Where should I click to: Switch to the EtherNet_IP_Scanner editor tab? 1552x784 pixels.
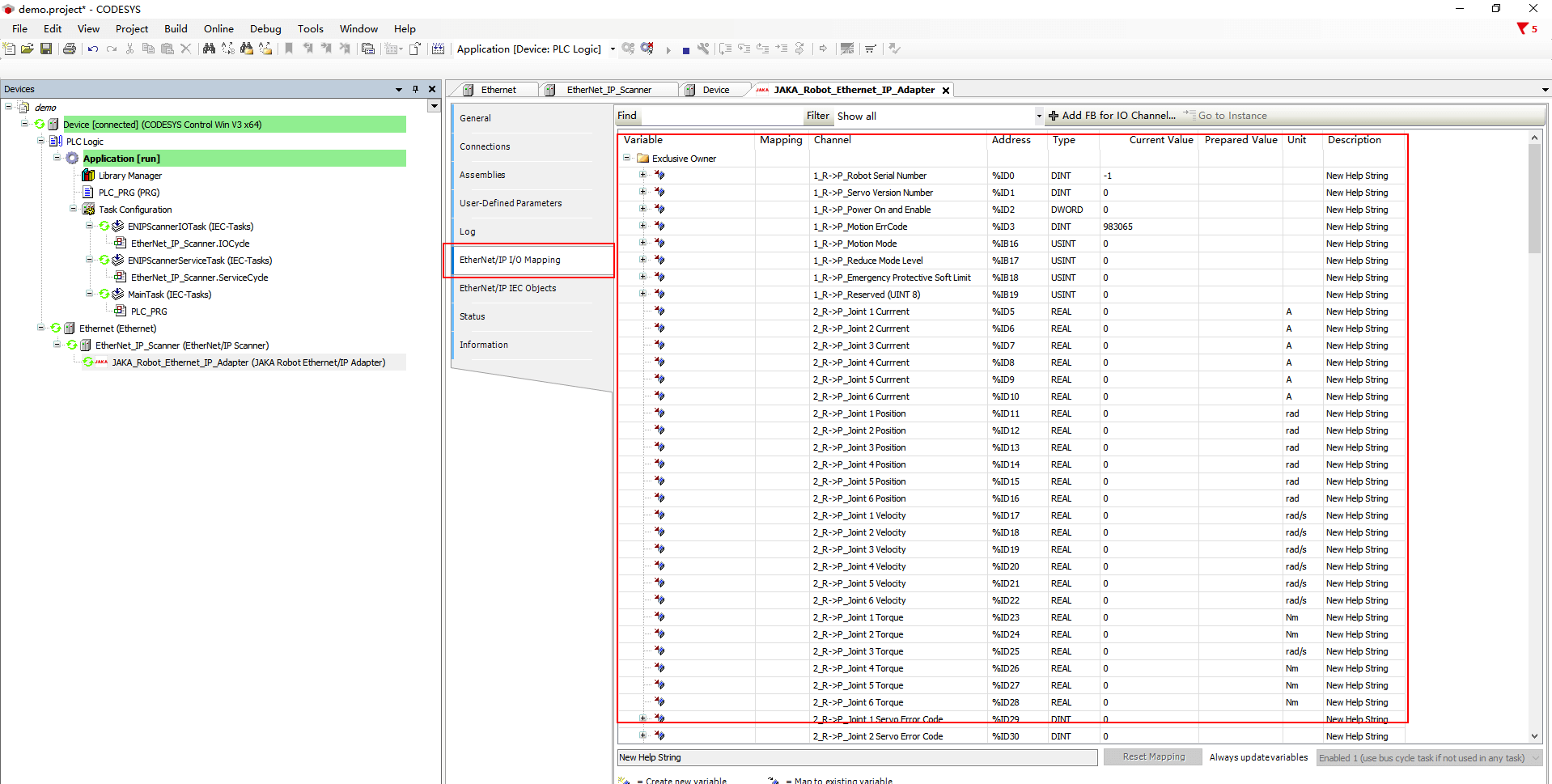click(608, 90)
